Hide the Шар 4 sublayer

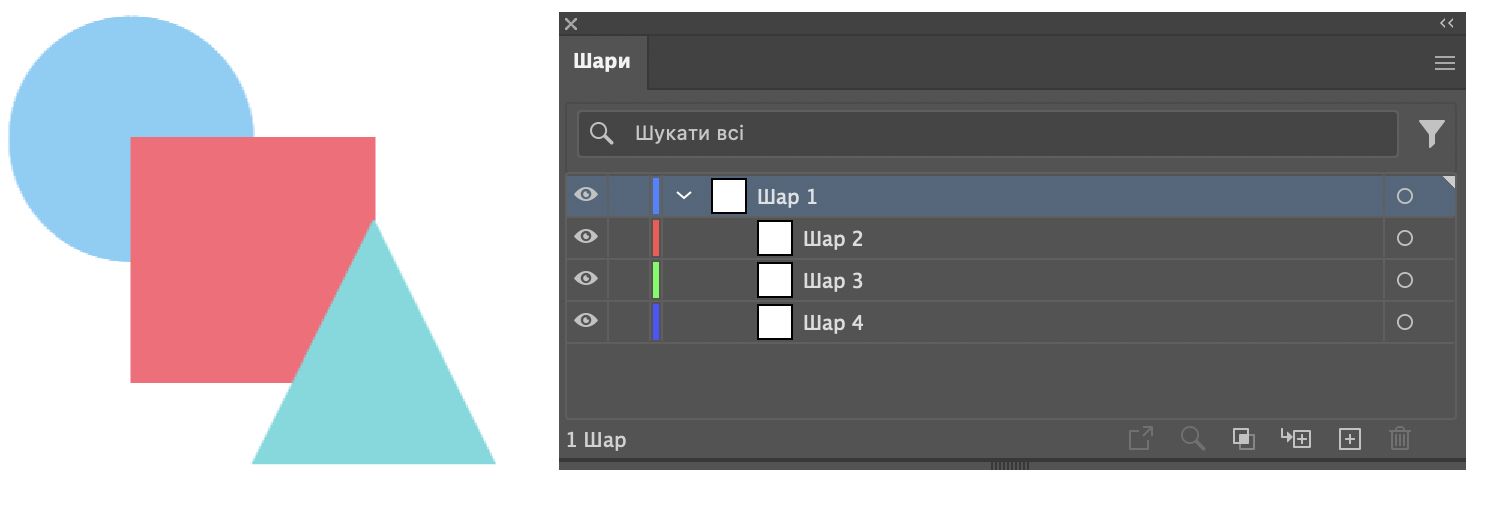586,321
